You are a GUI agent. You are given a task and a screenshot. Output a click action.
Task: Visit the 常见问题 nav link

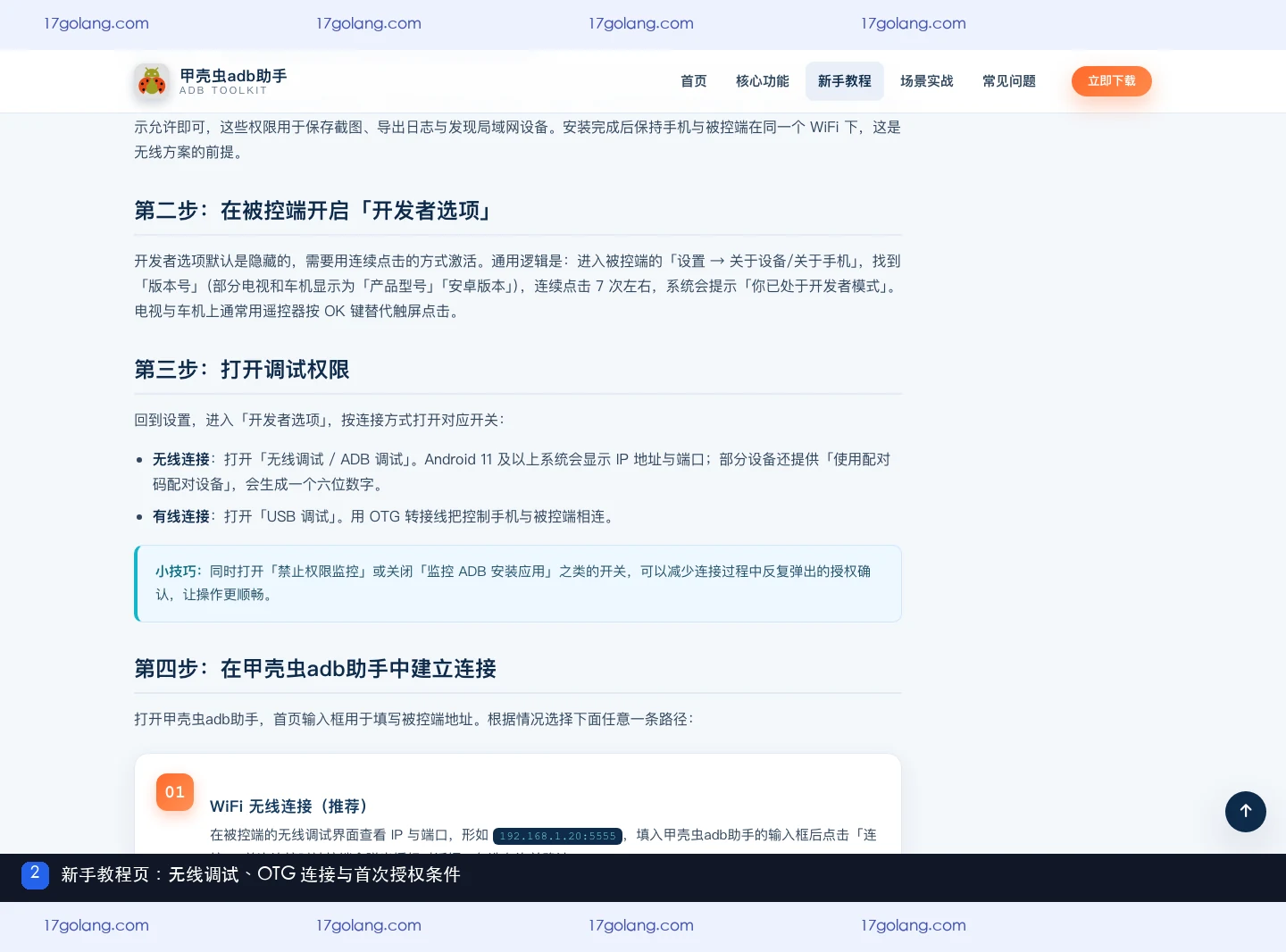(1009, 81)
